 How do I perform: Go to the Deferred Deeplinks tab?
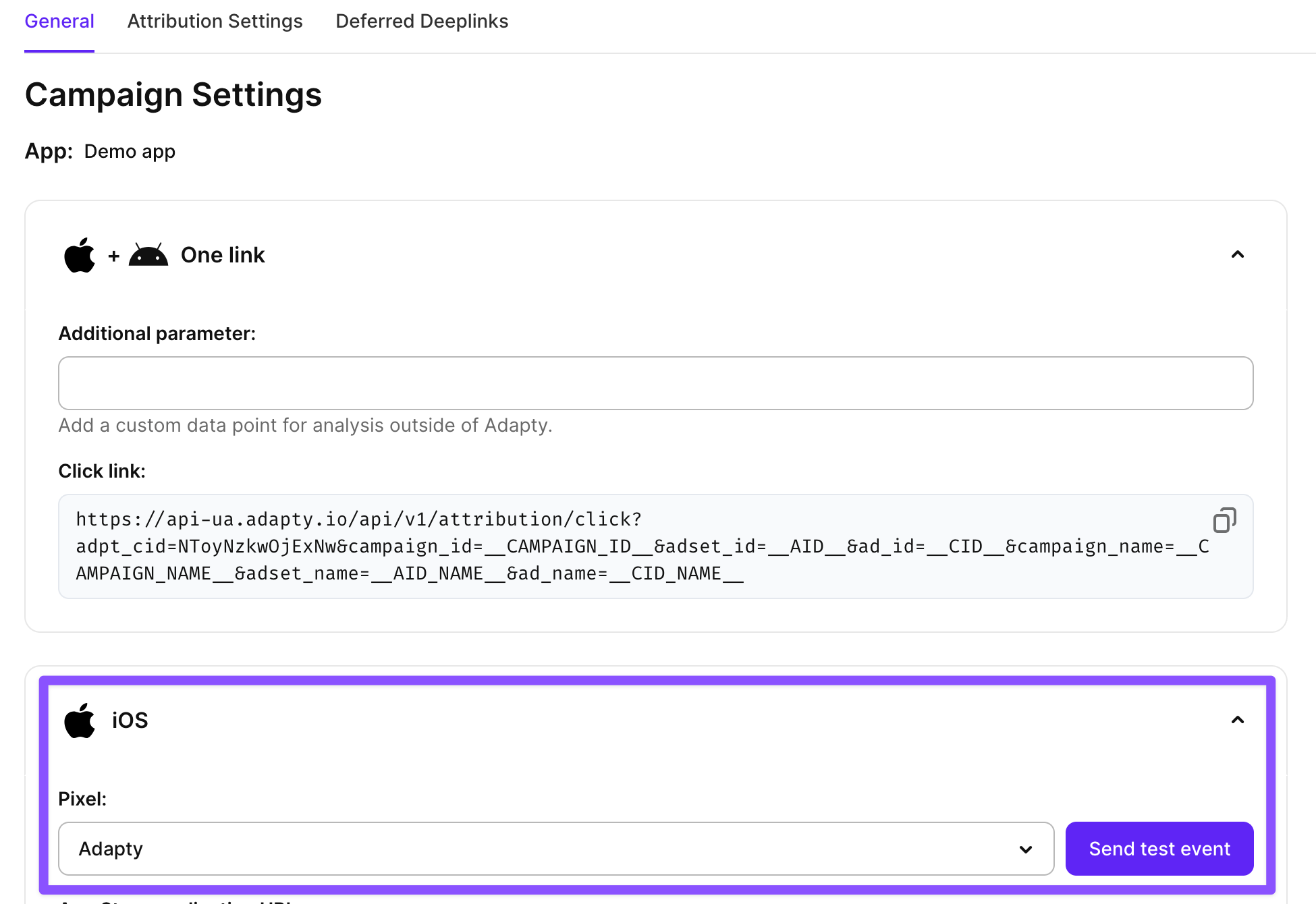tap(422, 22)
